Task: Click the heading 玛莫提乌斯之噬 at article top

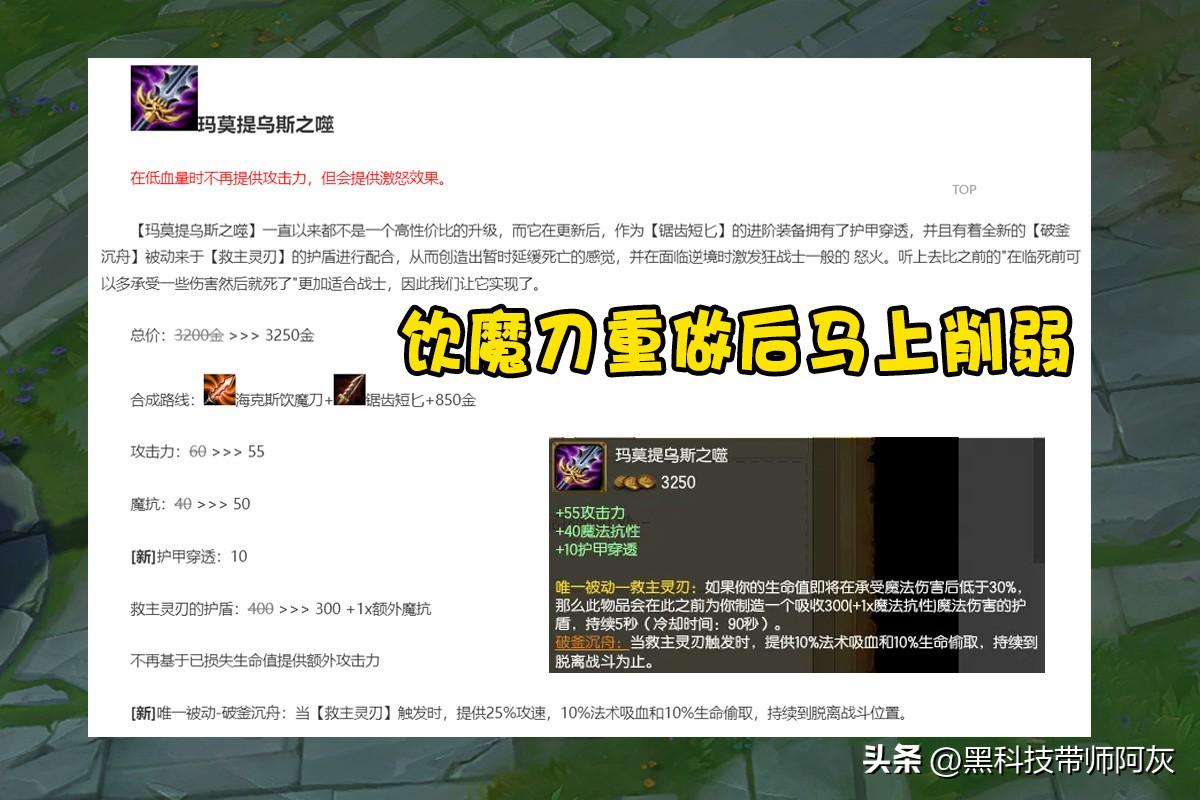Action: tap(265, 125)
